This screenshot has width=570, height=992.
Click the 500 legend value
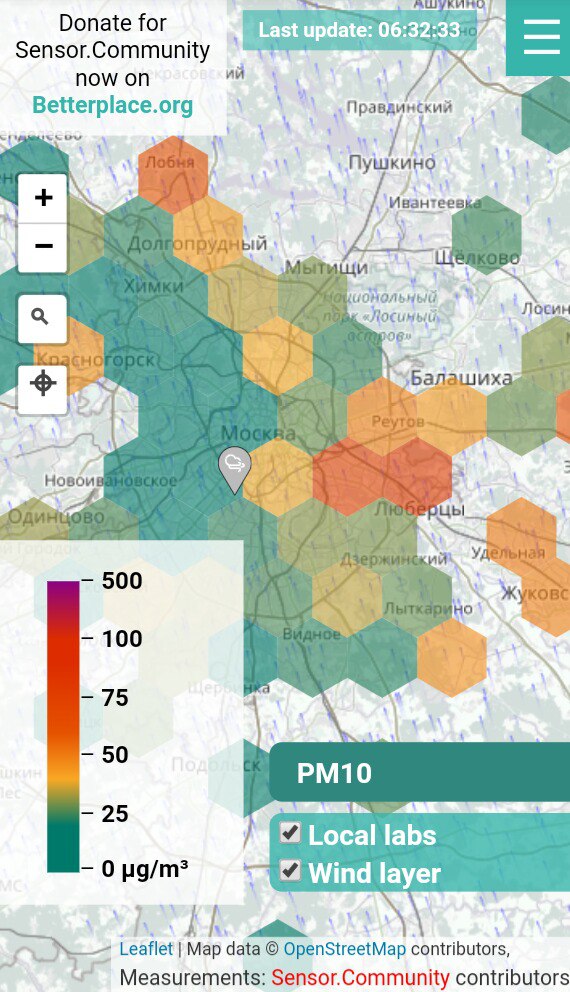click(122, 581)
